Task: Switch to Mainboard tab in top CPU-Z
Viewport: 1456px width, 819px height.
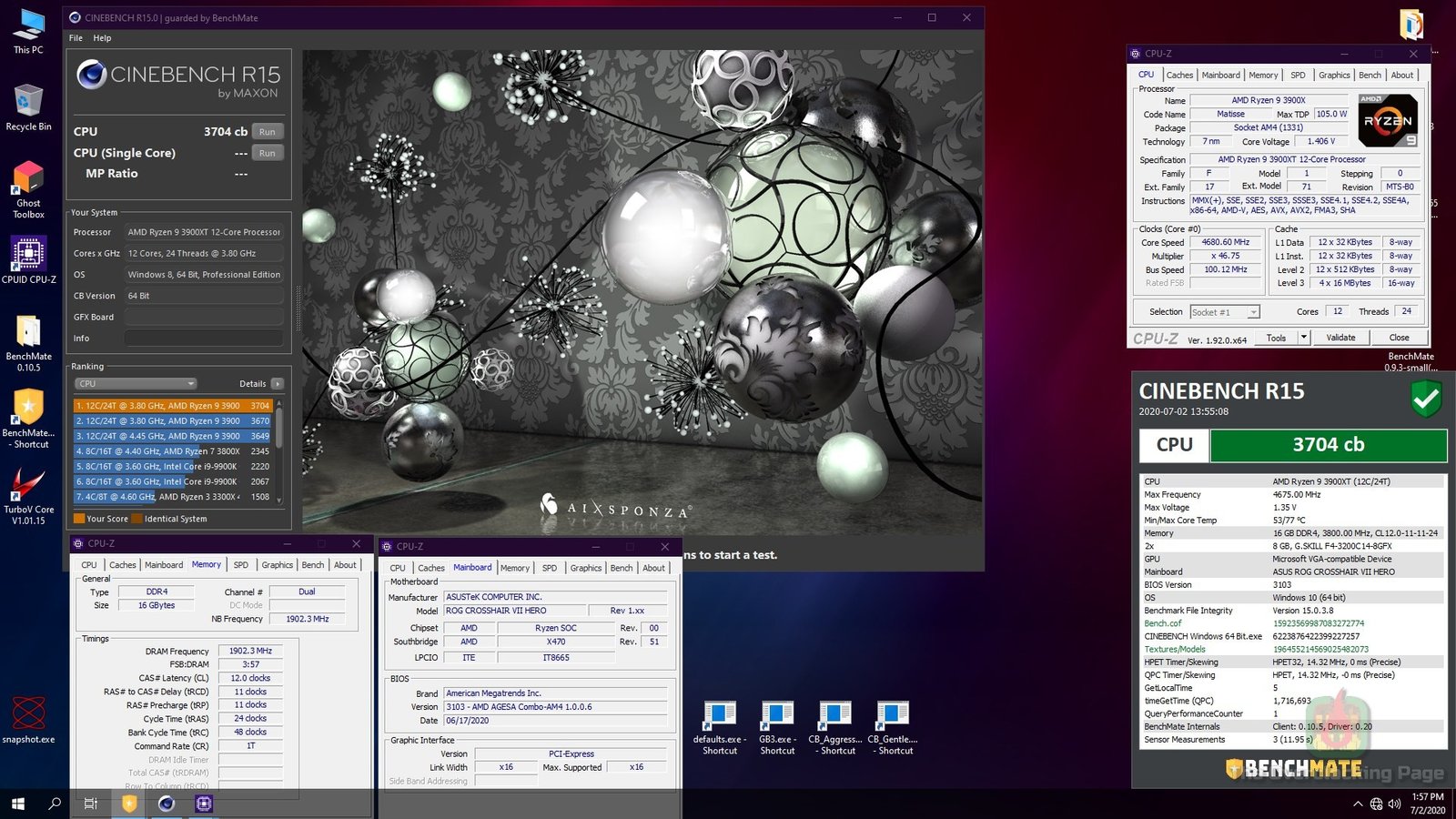Action: coord(1220,76)
